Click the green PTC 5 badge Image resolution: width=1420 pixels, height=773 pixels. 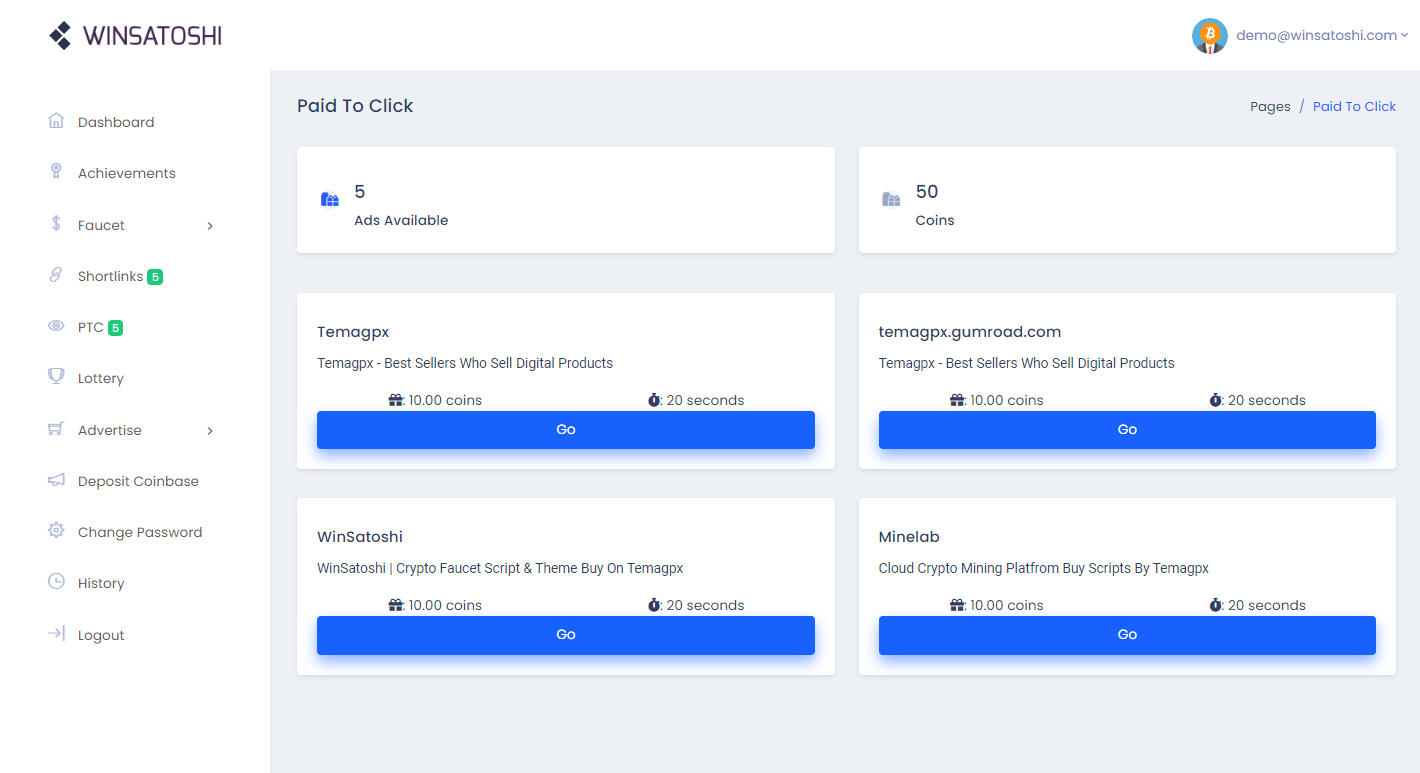115,328
